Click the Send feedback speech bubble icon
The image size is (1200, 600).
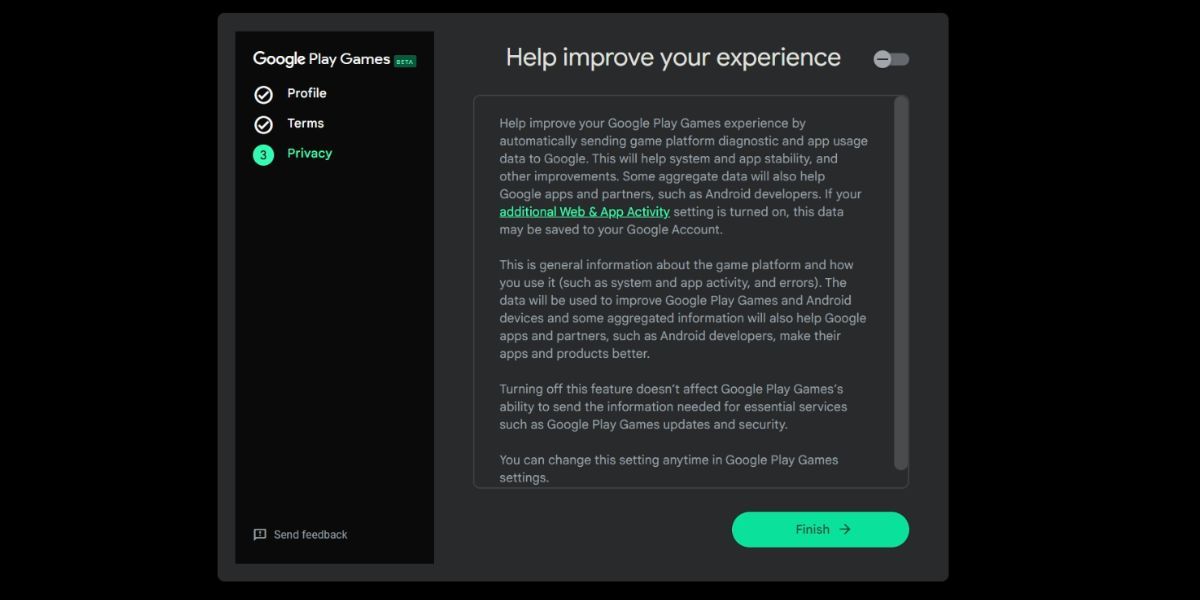(260, 534)
